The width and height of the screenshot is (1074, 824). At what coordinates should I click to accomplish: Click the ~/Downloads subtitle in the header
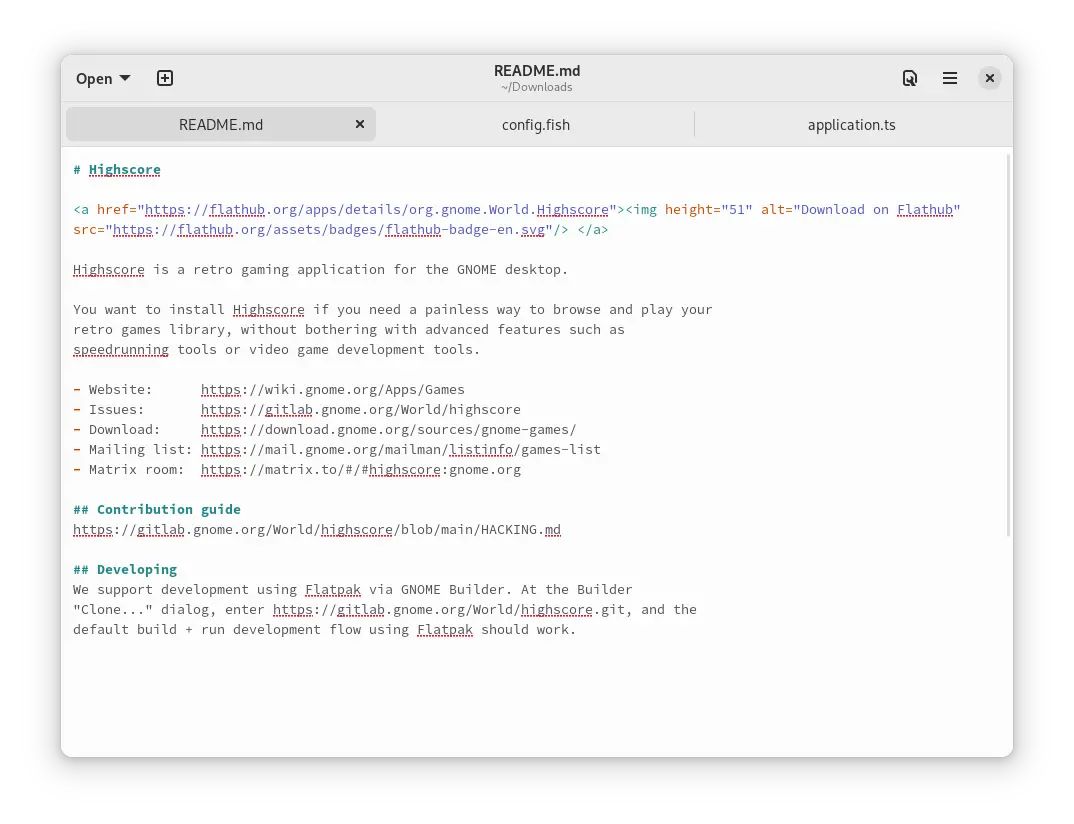tap(536, 87)
